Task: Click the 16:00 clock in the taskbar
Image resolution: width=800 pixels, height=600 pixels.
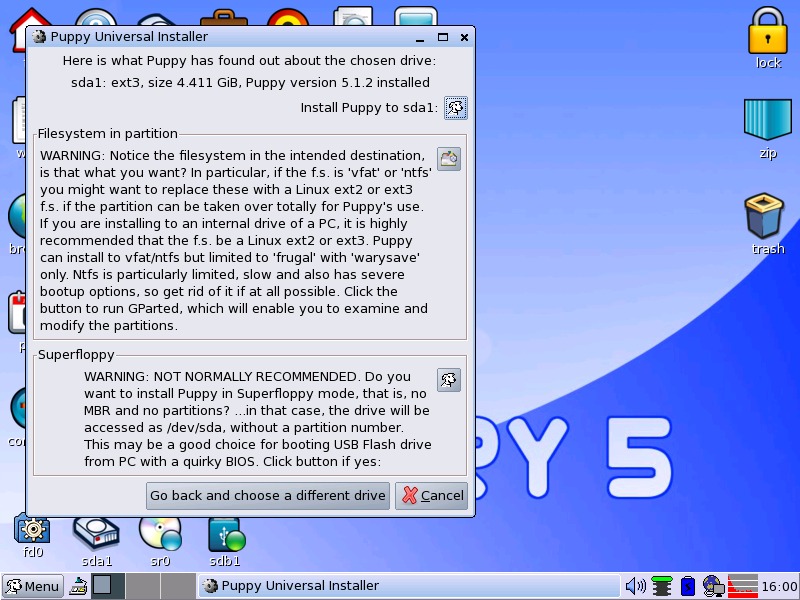Action: click(780, 587)
